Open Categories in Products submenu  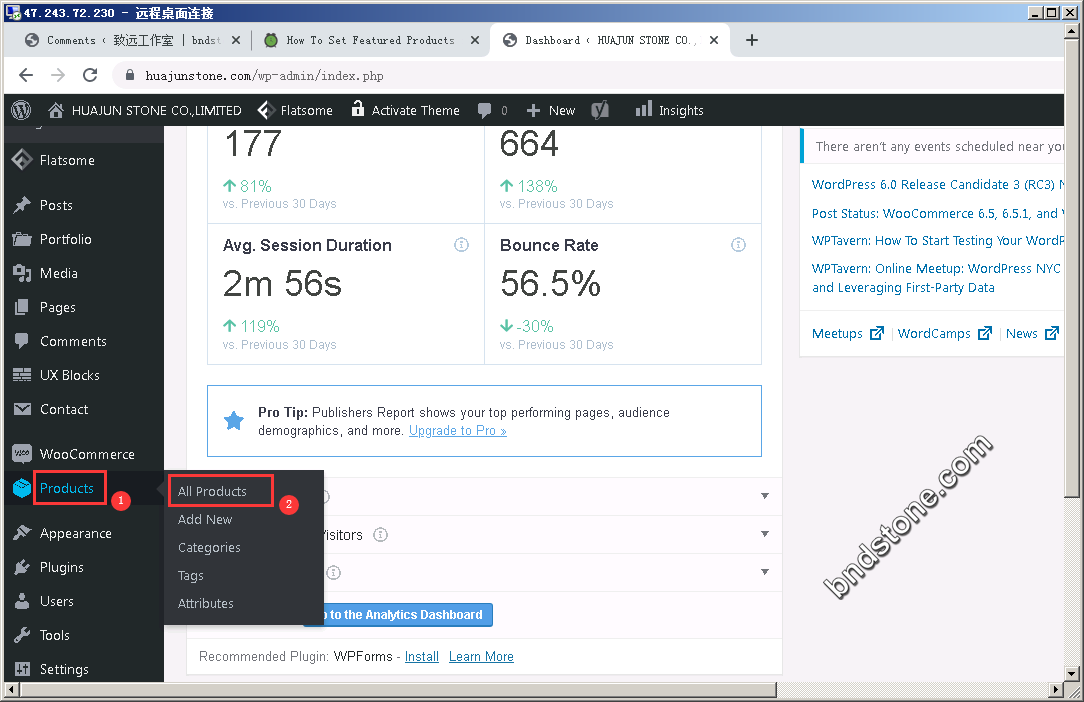click(x=209, y=548)
